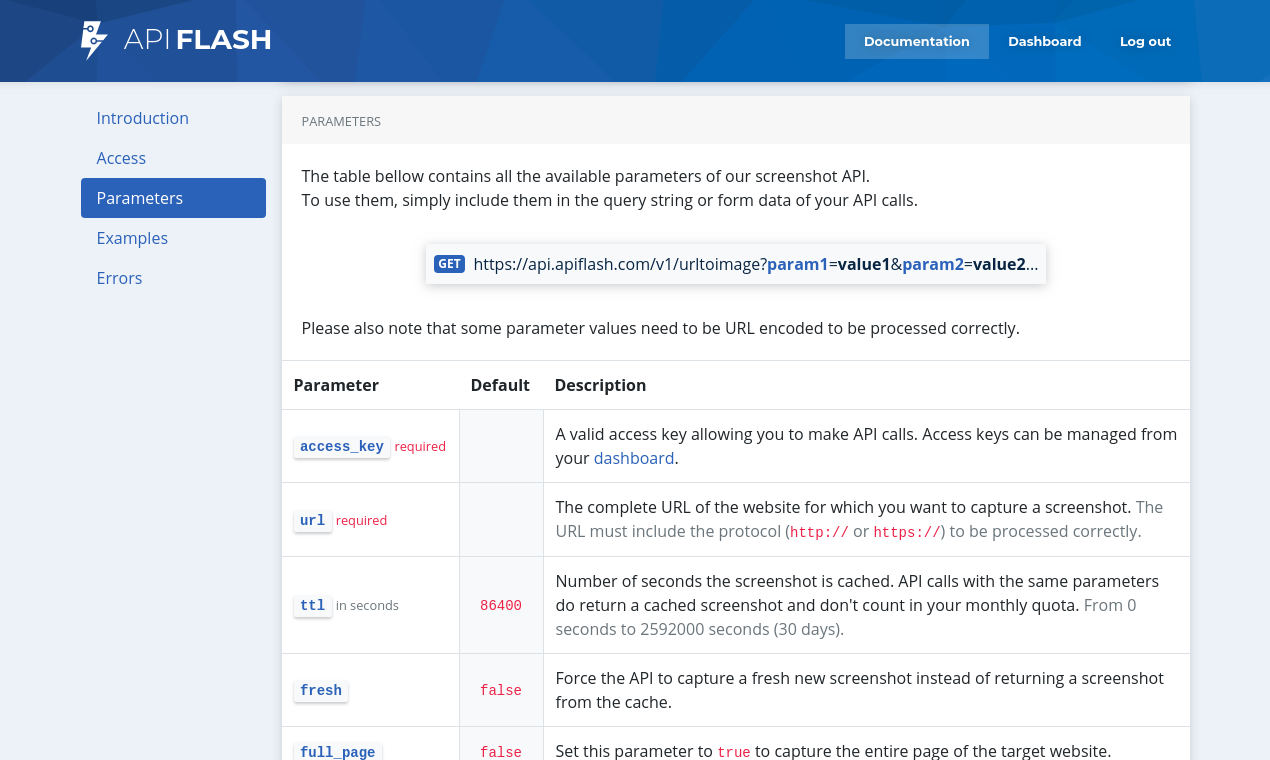The width and height of the screenshot is (1270, 760).
Task: Click the ttl parameter label
Action: (x=312, y=605)
